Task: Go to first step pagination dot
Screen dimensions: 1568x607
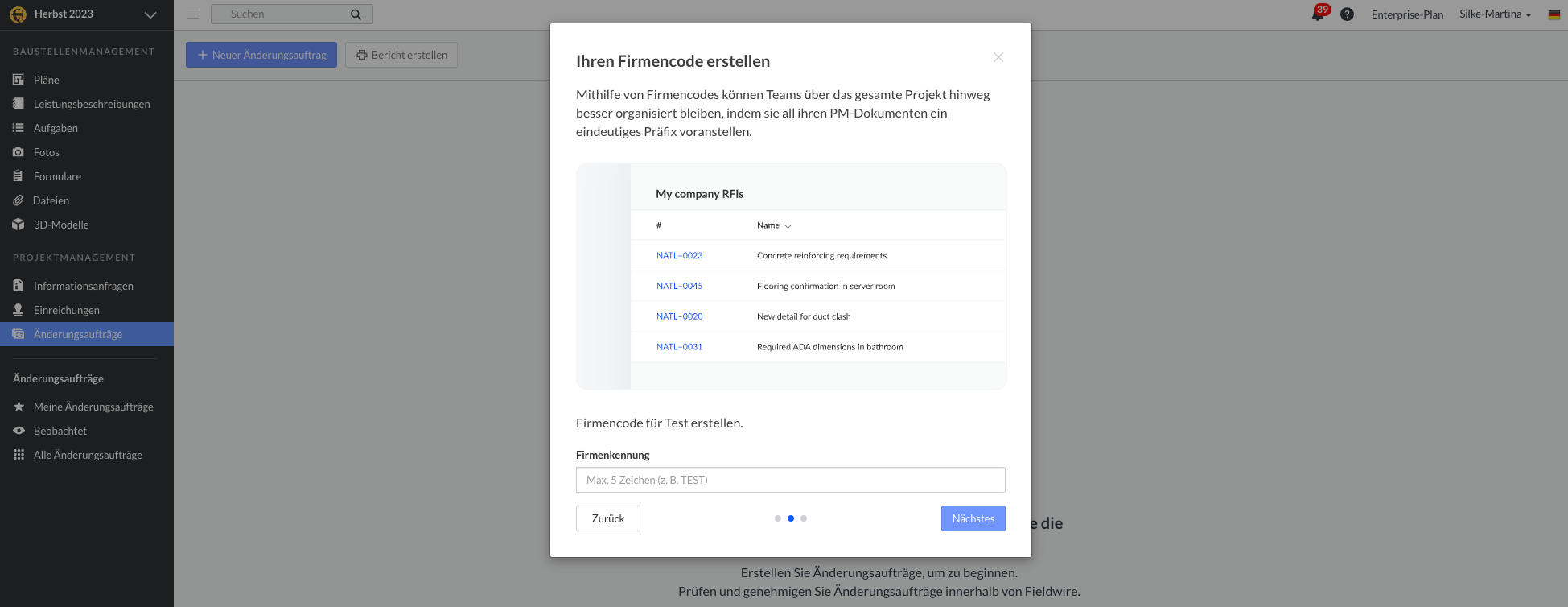Action: point(778,518)
